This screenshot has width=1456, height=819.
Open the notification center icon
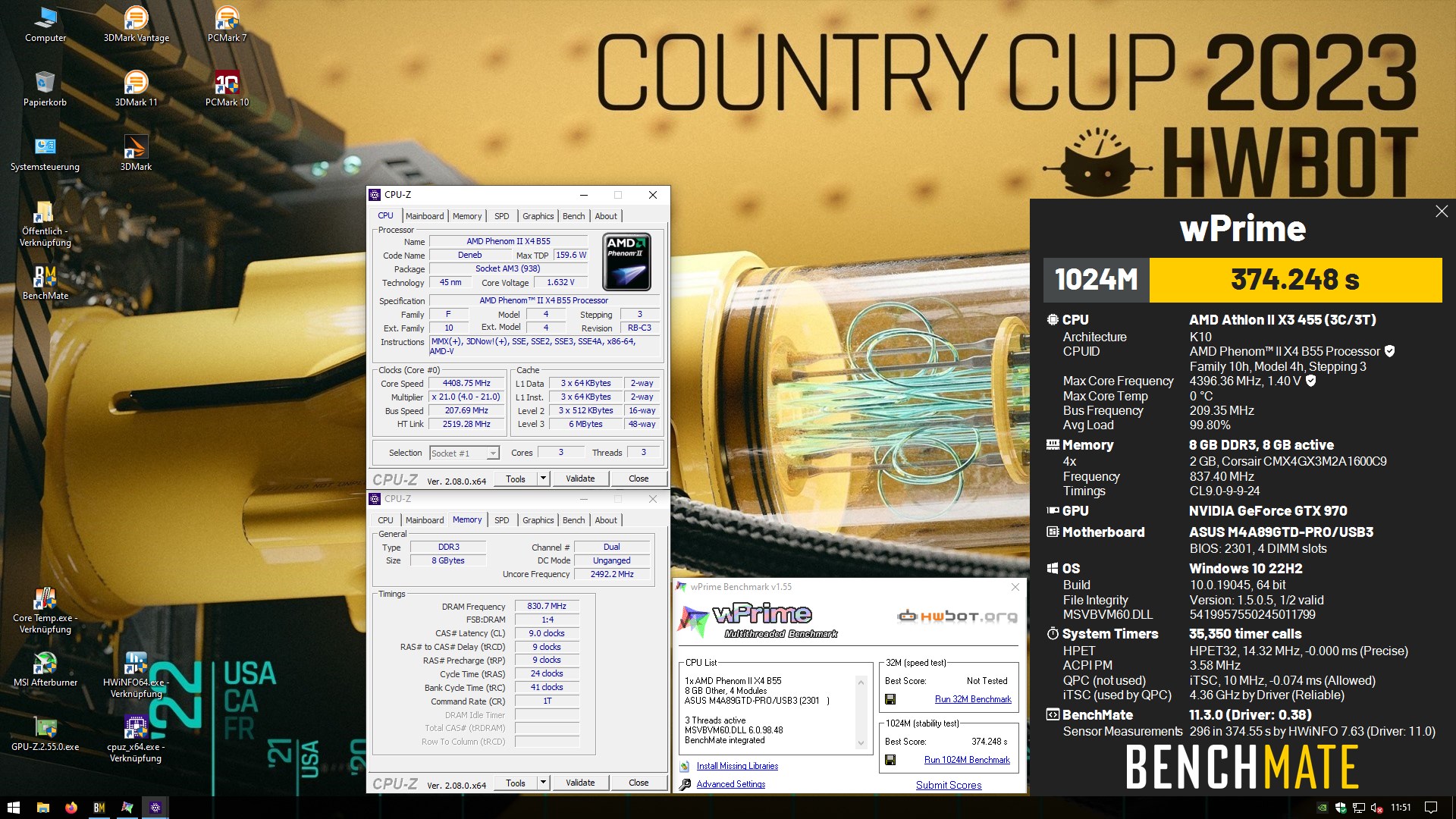[x=1431, y=808]
